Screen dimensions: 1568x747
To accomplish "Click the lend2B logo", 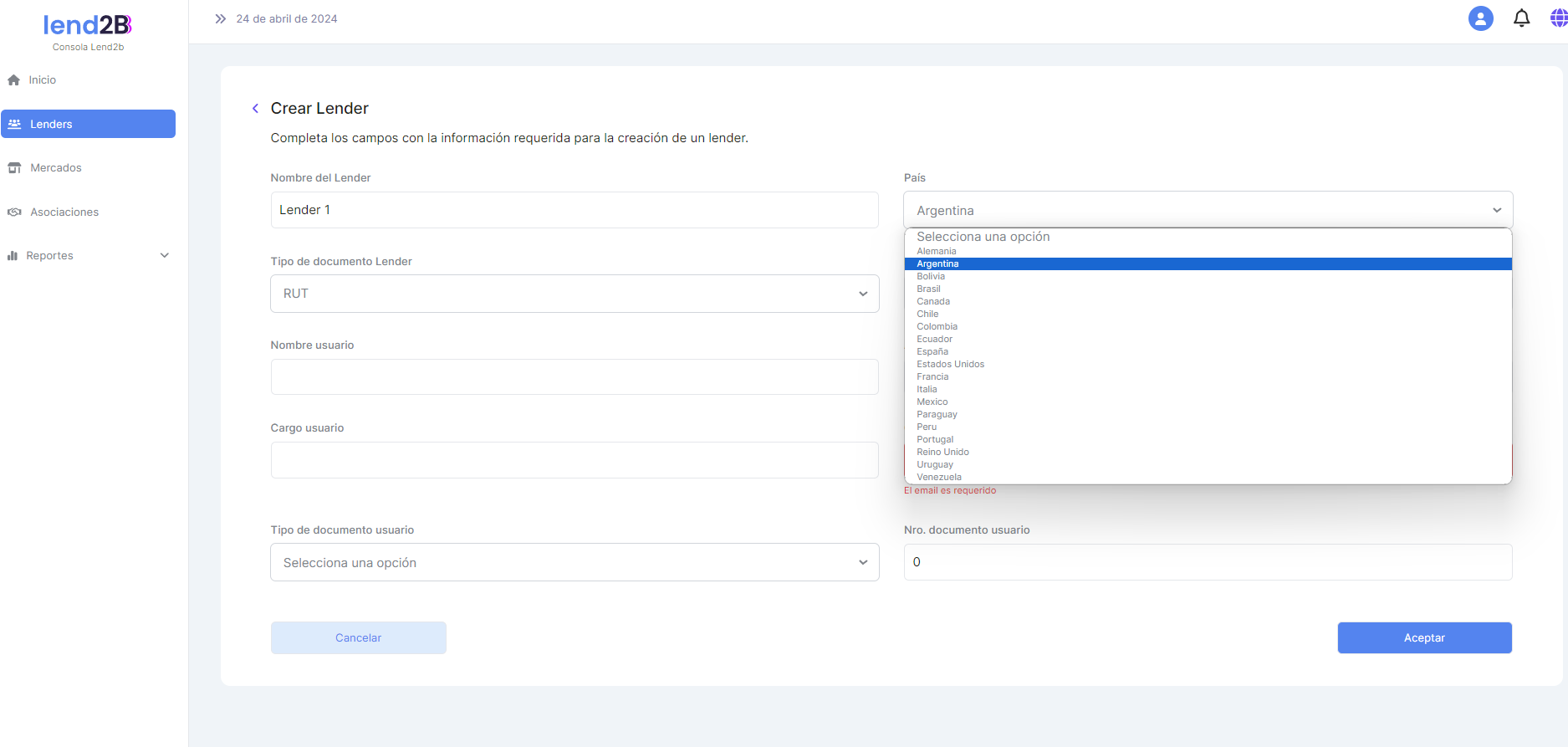I will (88, 25).
